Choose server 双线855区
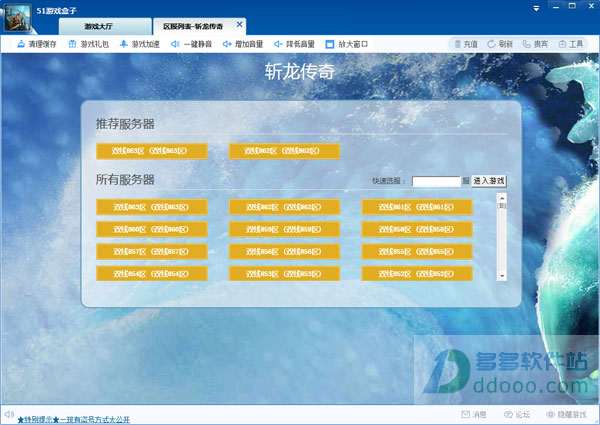Screen dimensions: 600x425 coord(417,251)
